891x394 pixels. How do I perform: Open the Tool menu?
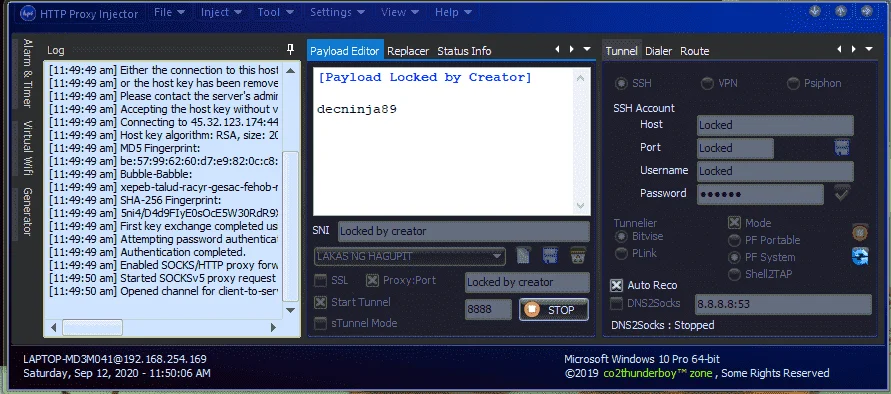pos(275,12)
